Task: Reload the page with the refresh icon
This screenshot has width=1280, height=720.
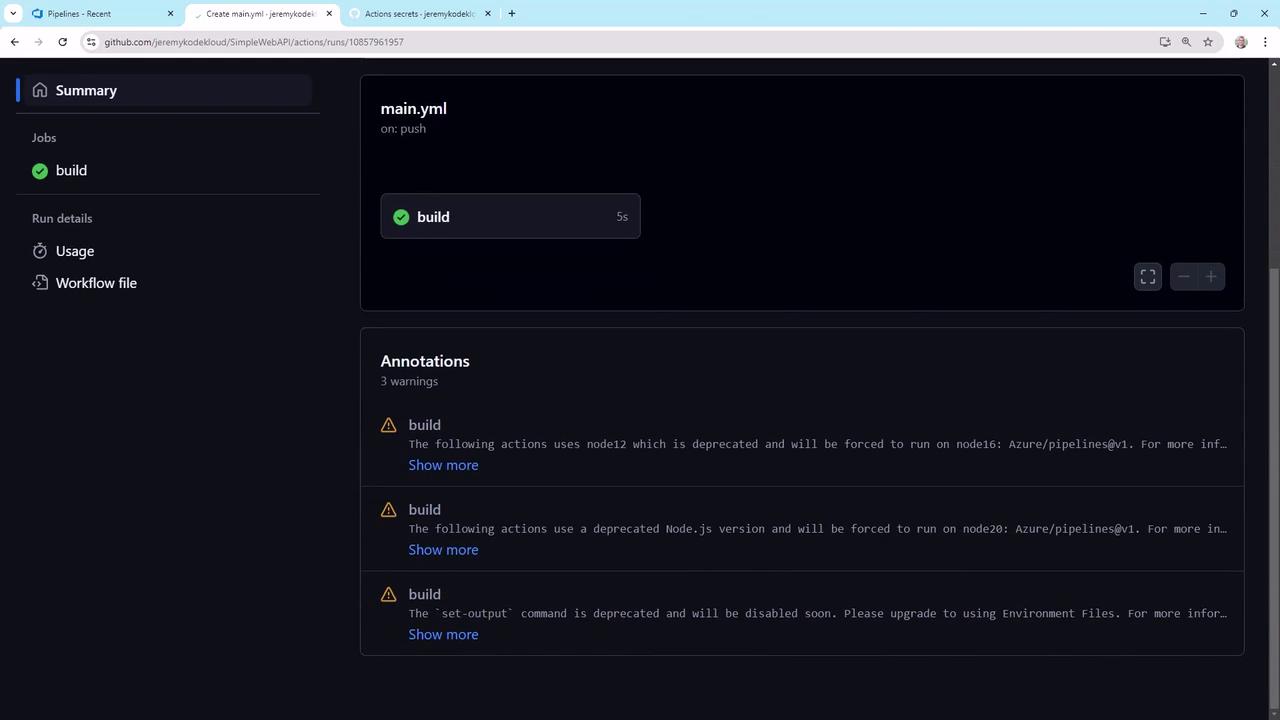Action: coord(62,42)
